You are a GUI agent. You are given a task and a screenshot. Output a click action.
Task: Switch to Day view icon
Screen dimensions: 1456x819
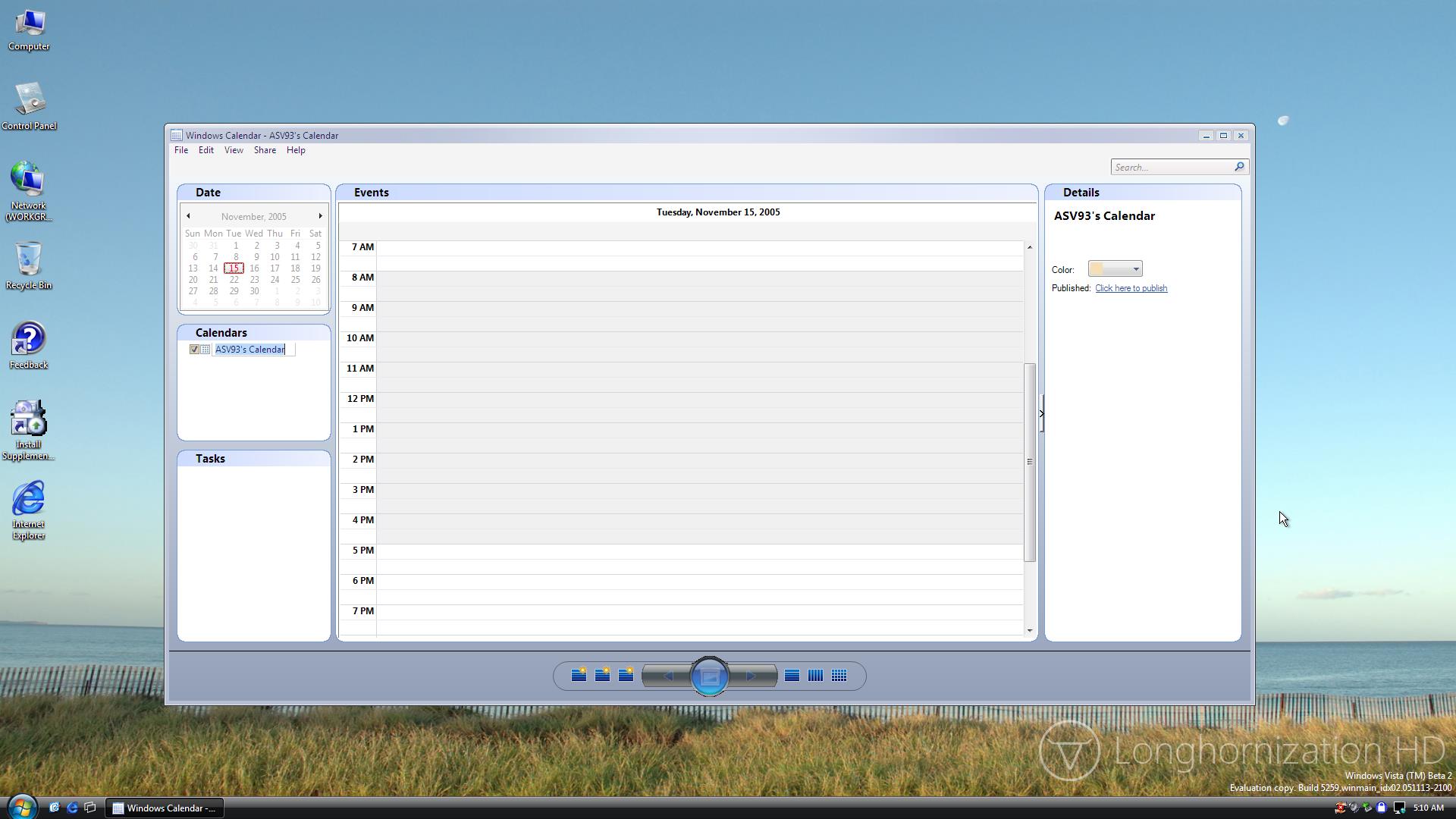point(792,675)
